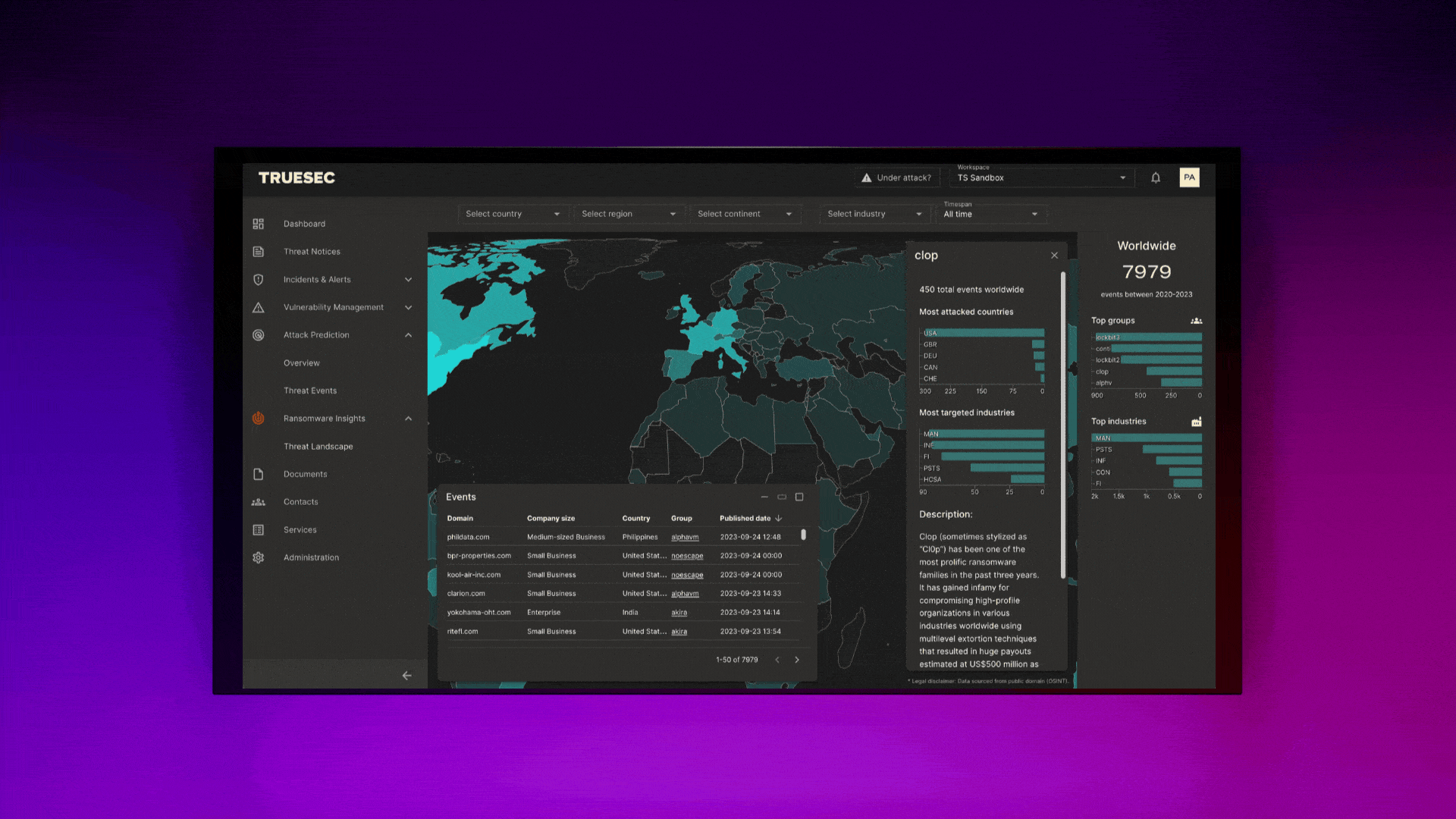Close the clop details panel
Viewport: 1456px width, 819px height.
1055,255
